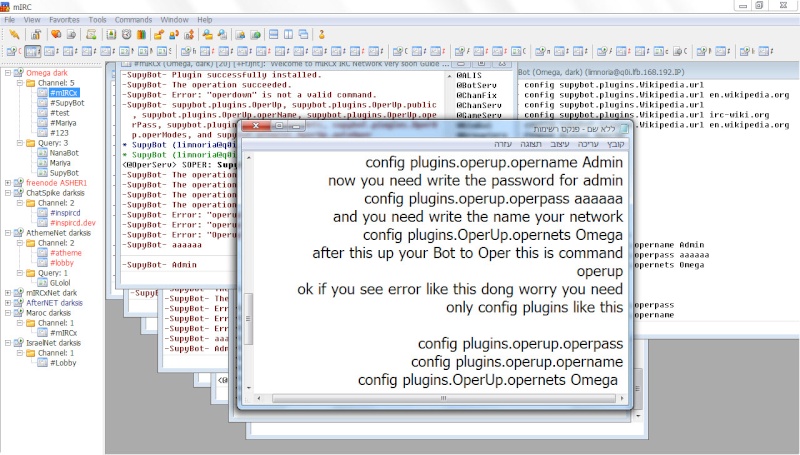This screenshot has width=800, height=455.
Task: Open the Colors books toolbar icon
Action: 141,35
